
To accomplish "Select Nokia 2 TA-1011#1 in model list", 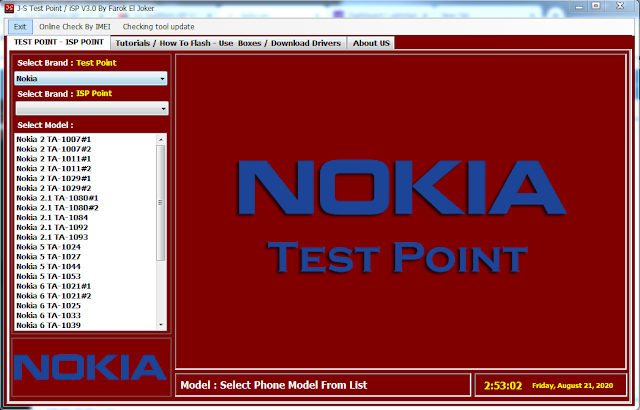I will [x=86, y=159].
